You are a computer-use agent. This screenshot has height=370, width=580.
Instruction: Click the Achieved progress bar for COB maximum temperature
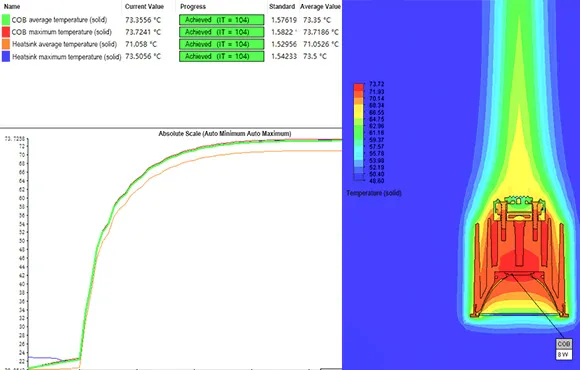click(x=222, y=32)
